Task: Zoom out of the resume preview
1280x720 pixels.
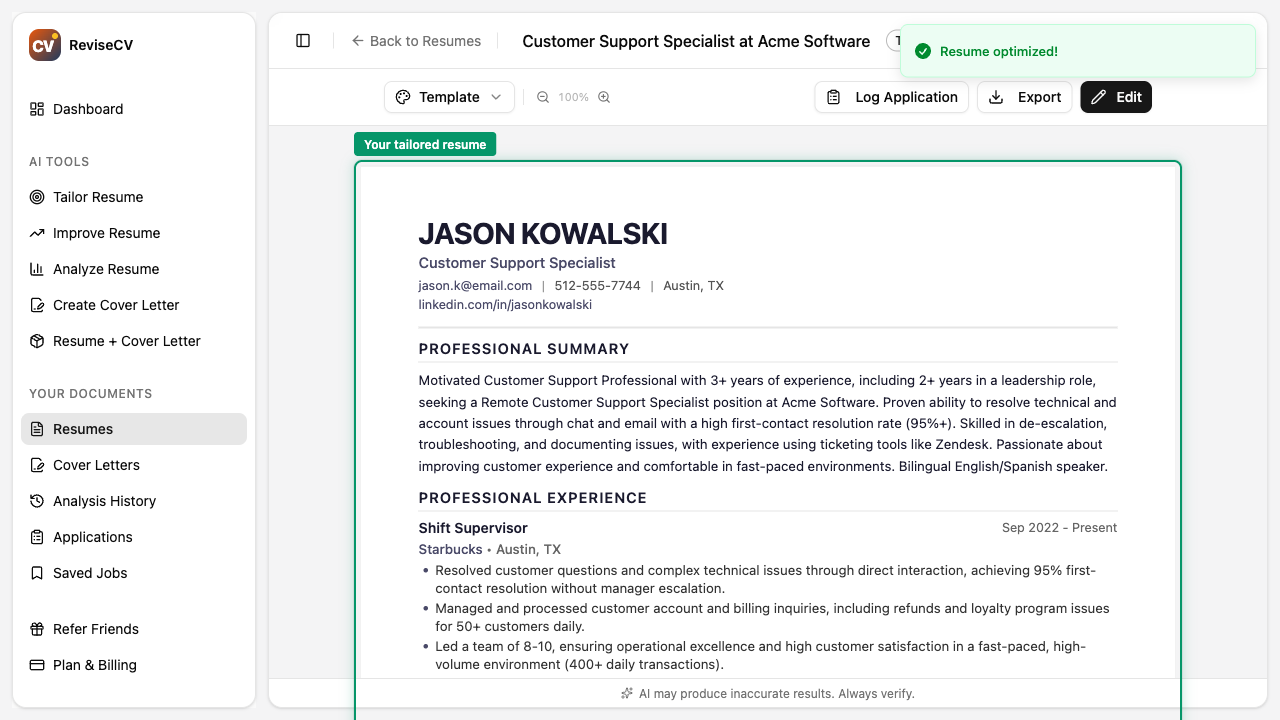Action: pyautogui.click(x=541, y=97)
